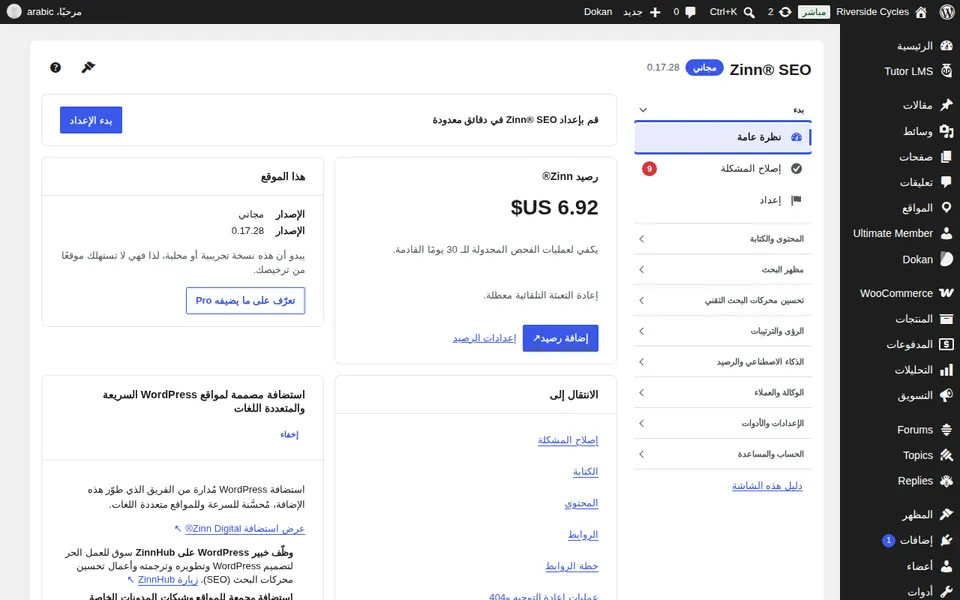Viewport: 960px width, 600px height.
Task: Expand the الوكالة والعملاء section
Action: click(x=722, y=392)
